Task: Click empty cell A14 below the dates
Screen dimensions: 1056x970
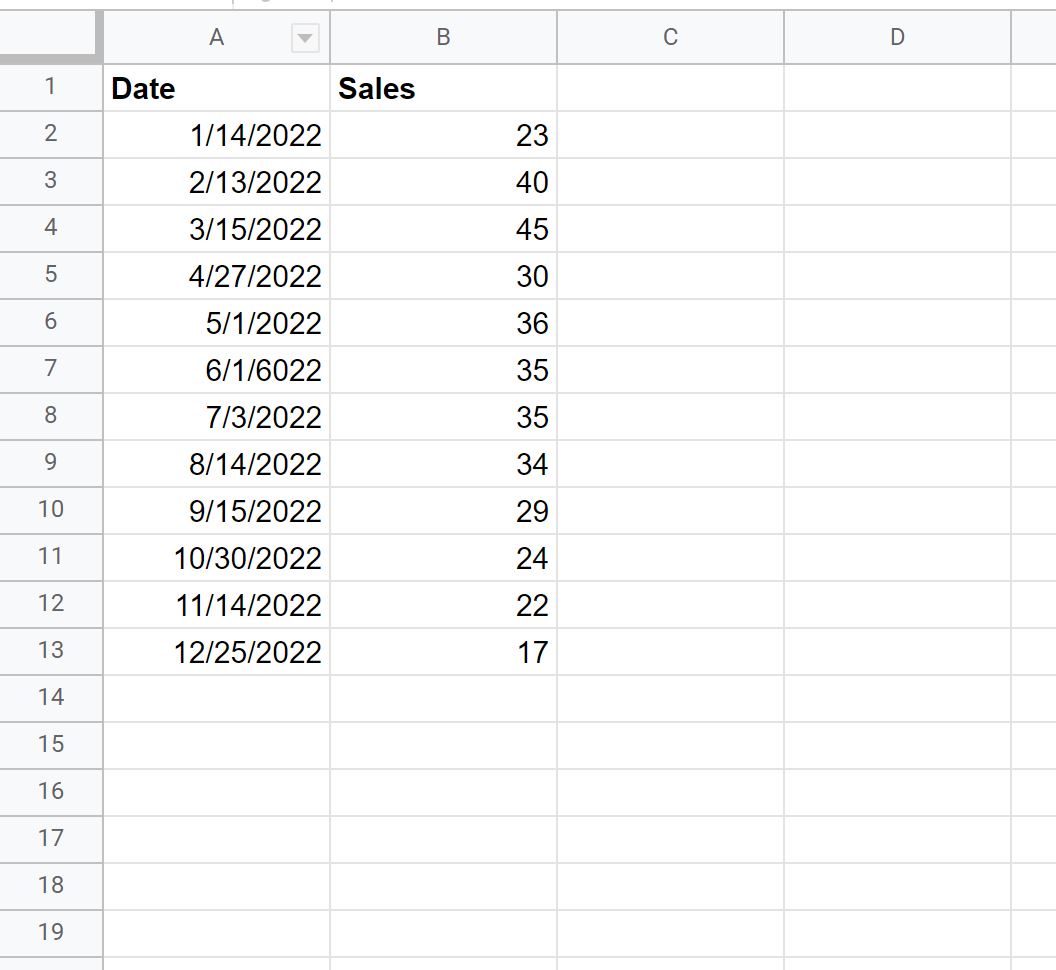Action: [x=216, y=699]
